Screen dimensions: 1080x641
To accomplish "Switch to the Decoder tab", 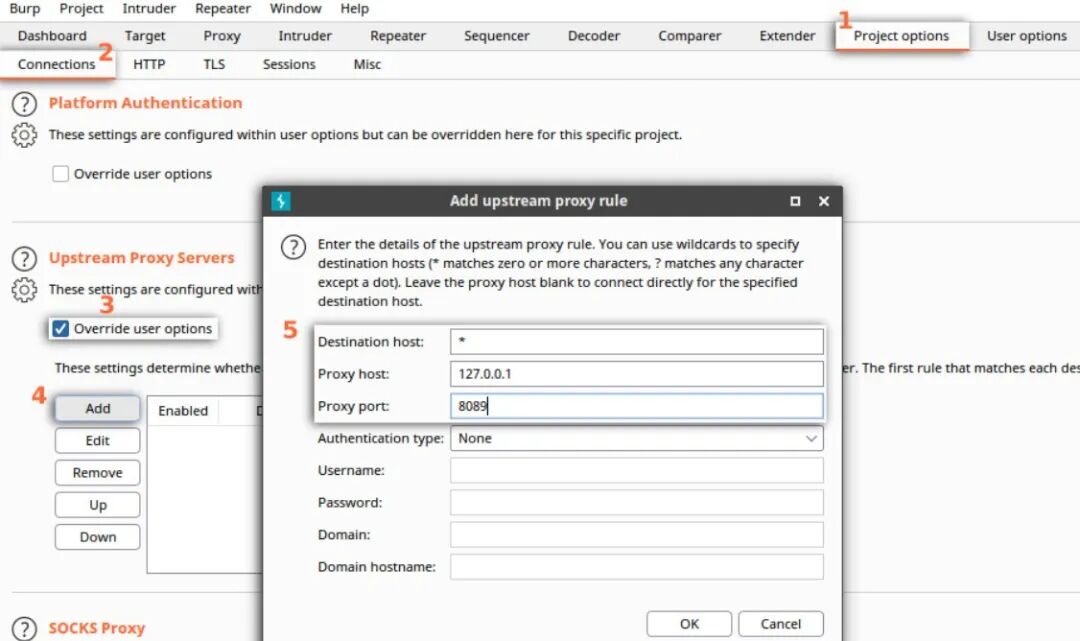I will [594, 36].
